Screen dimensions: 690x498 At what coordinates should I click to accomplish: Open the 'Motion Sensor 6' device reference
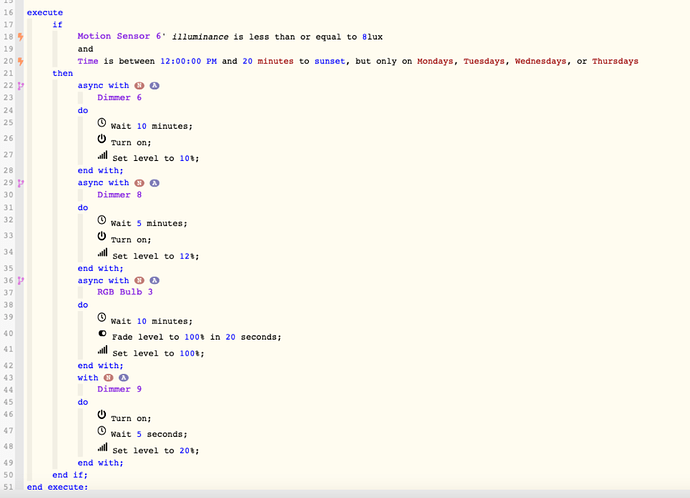pyautogui.click(x=121, y=37)
